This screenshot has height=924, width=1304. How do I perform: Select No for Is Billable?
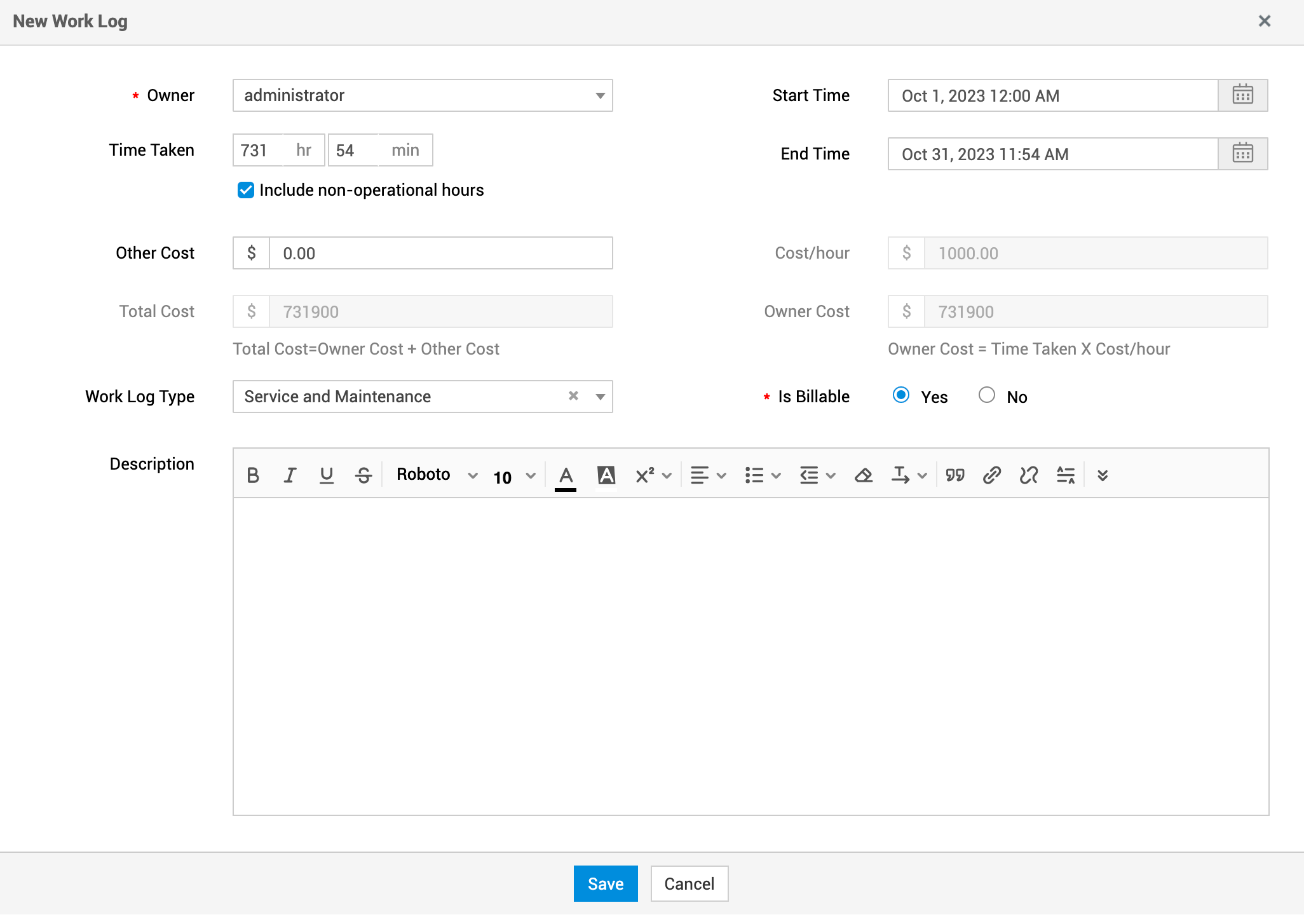986,395
